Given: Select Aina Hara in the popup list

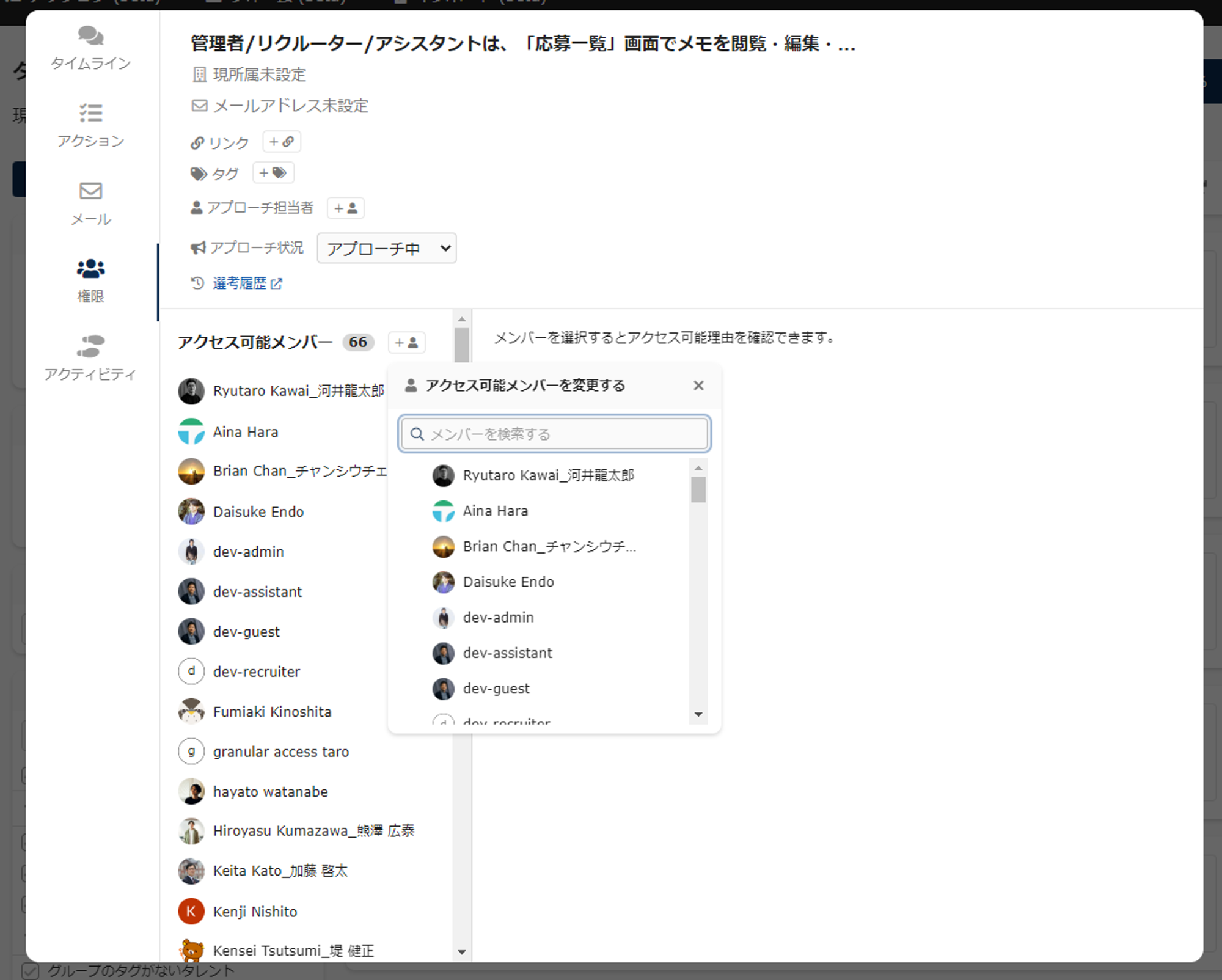Looking at the screenshot, I should [495, 511].
